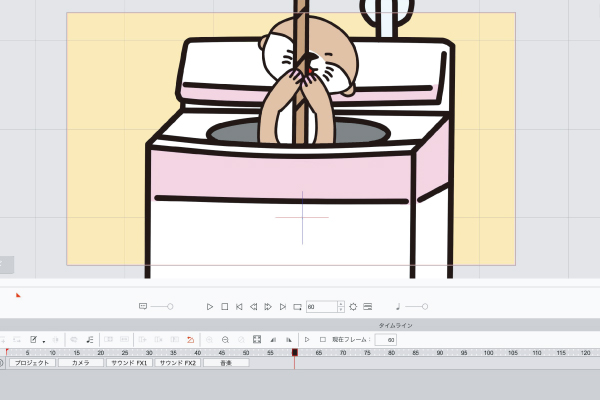
Task: Click the music note volume icon
Action: pyautogui.click(x=398, y=306)
